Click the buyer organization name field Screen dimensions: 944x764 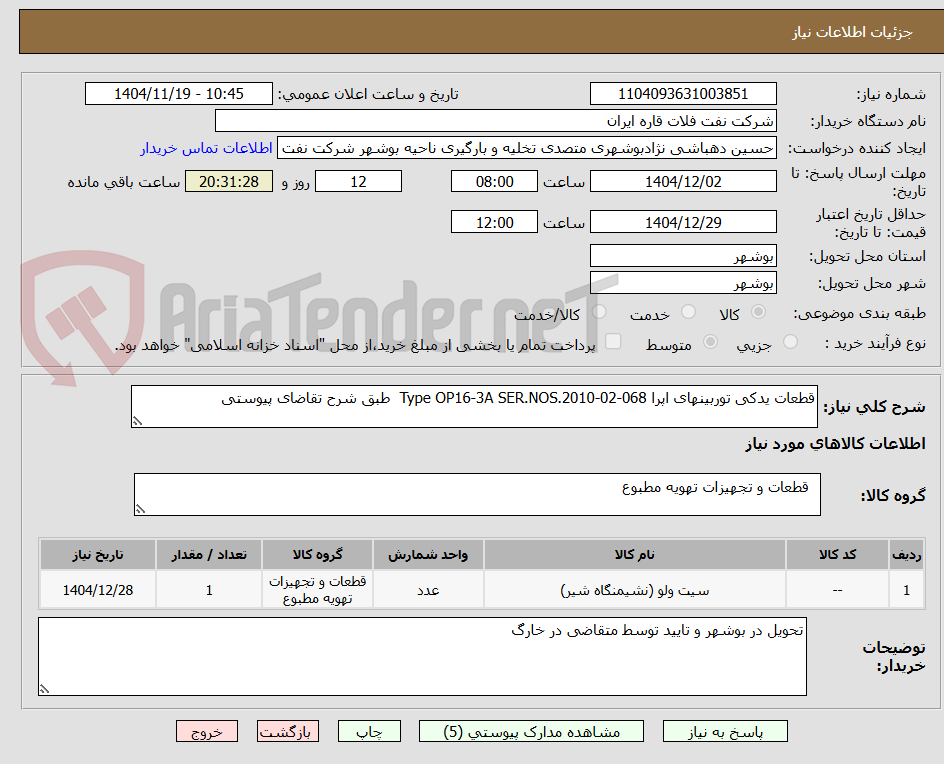point(495,121)
